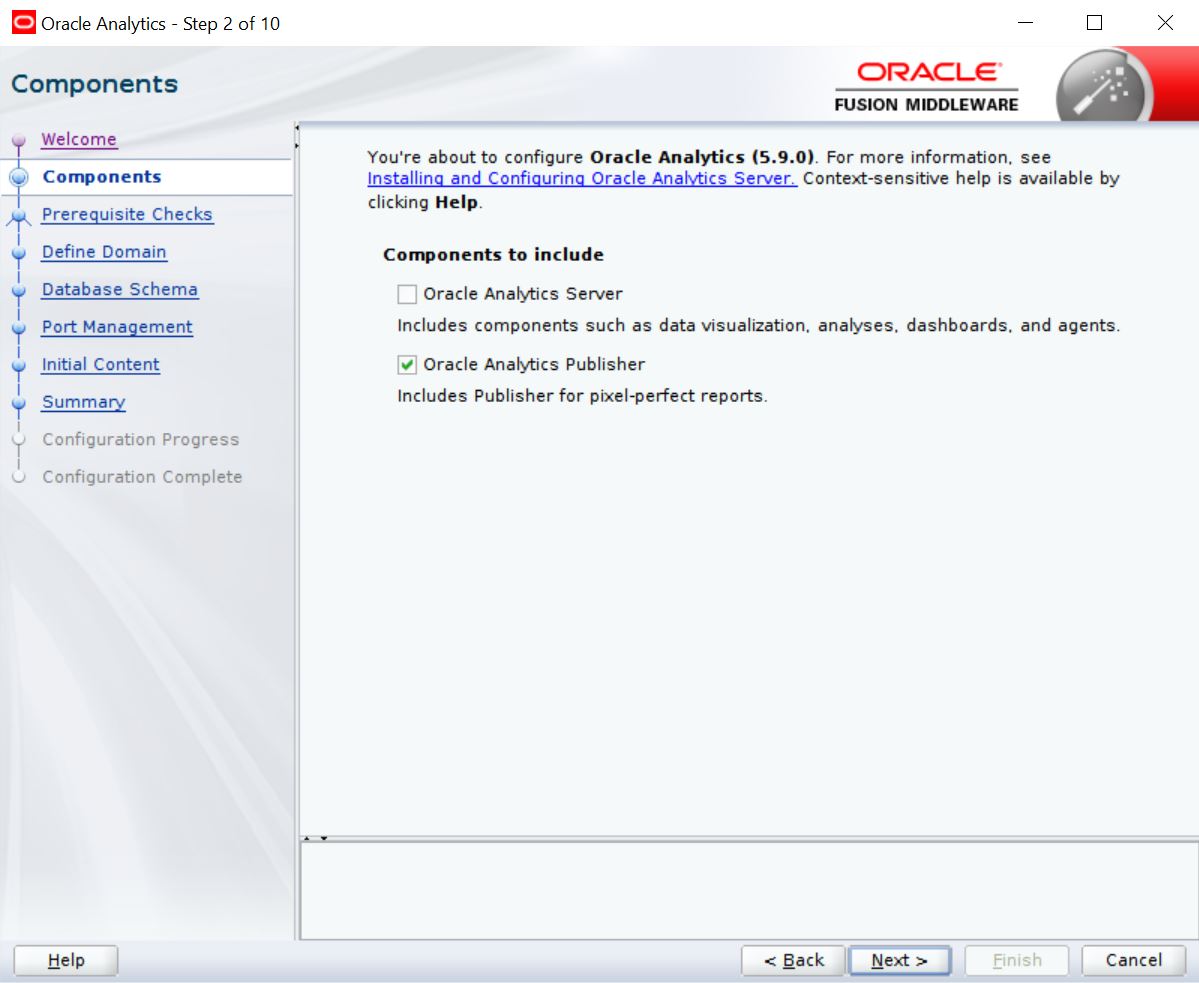Jump to Prerequisite Checks step
This screenshot has width=1199, height=983.
pyautogui.click(x=127, y=214)
